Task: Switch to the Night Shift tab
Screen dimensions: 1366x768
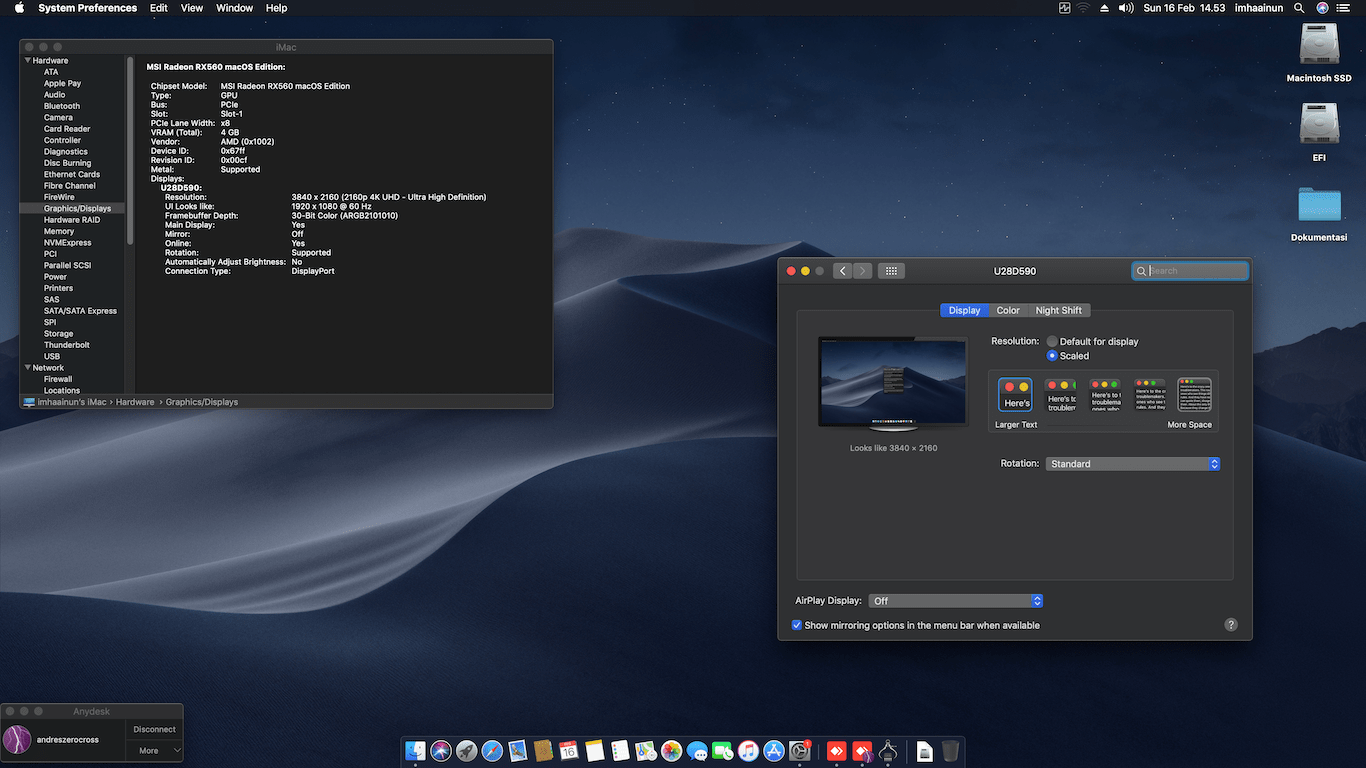Action: coord(1059,310)
